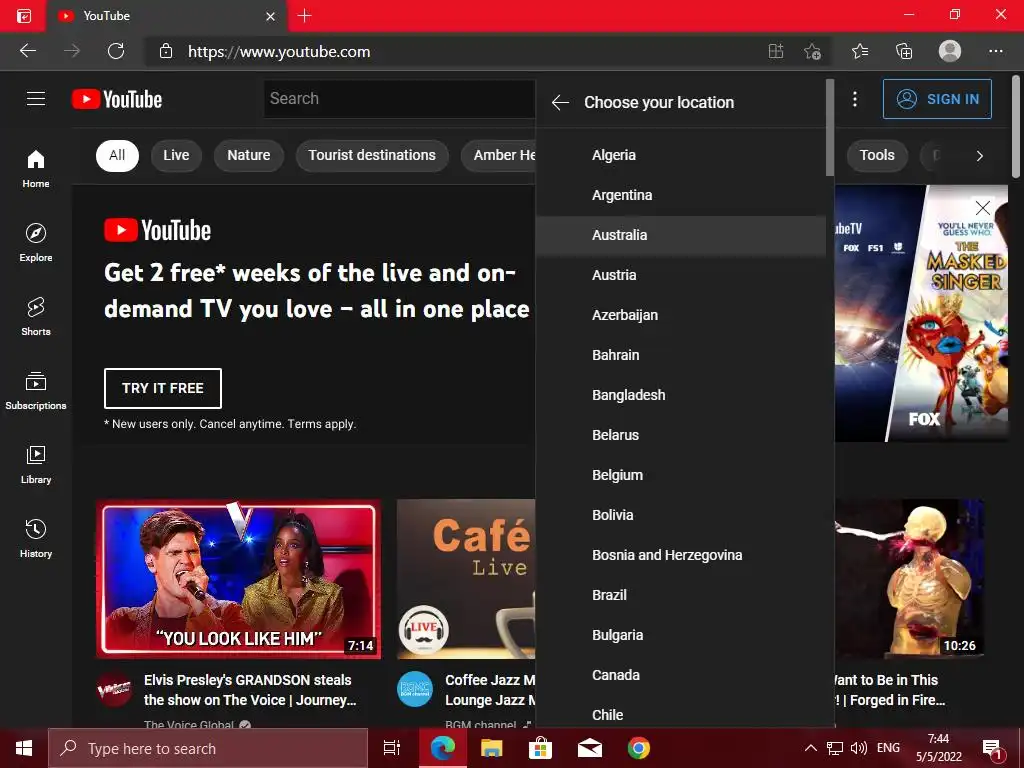The width and height of the screenshot is (1024, 768).
Task: Click the apps available icon in the address bar
Action: tap(776, 51)
